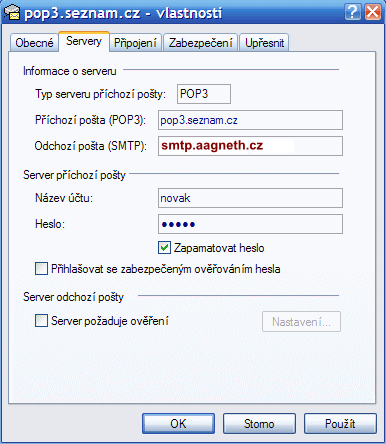This screenshot has height=444, width=386.
Task: Open the Zabezpečení tab
Action: click(200, 43)
